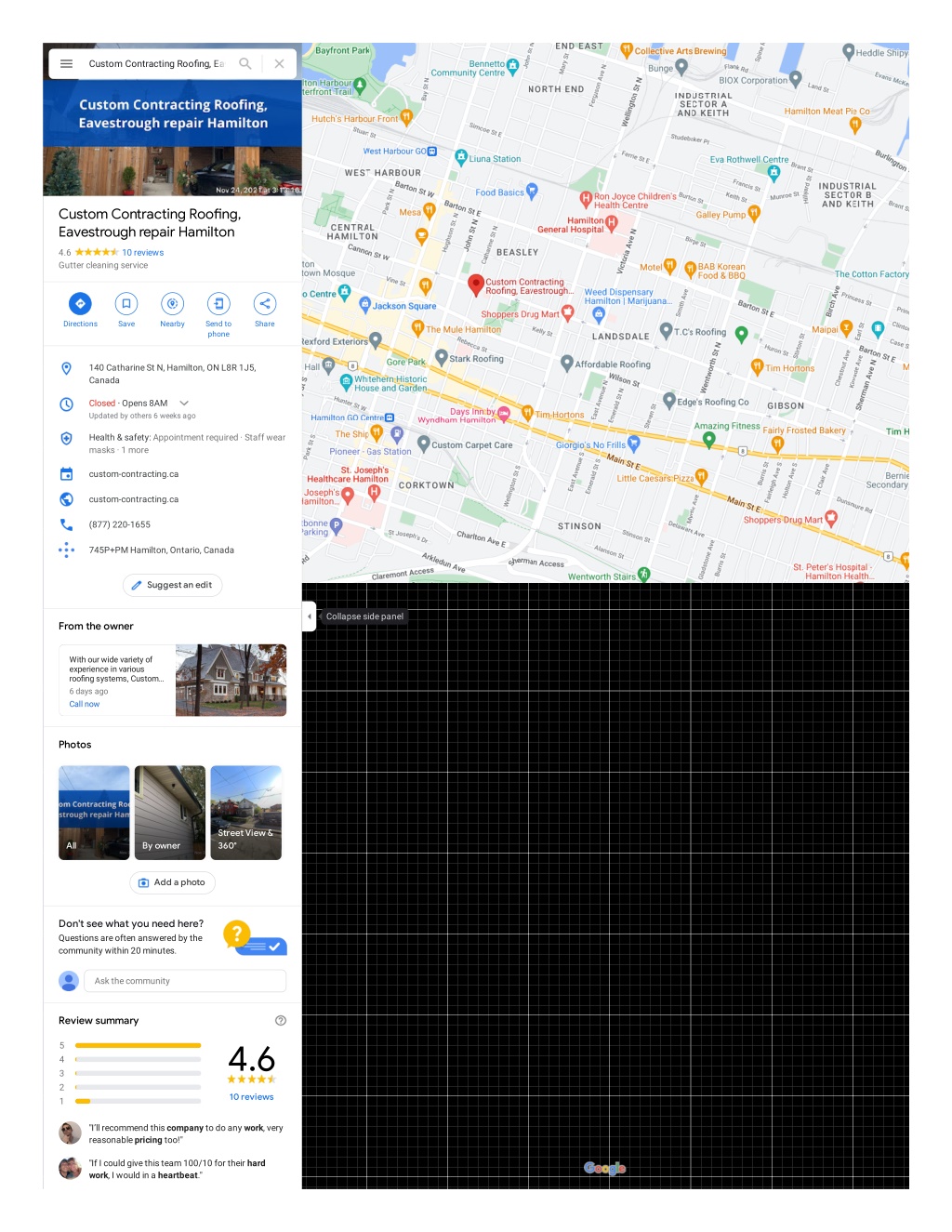The height and width of the screenshot is (1232, 952).
Task: Open review summary help question icon
Action: click(x=281, y=1021)
